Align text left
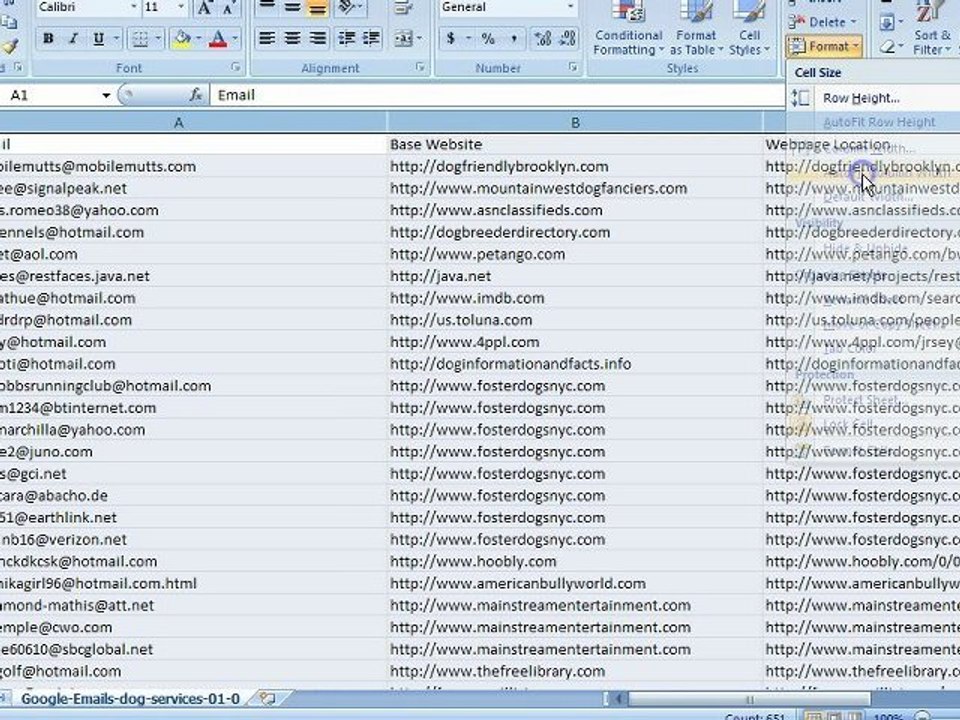Screen dimensions: 960x720 pyautogui.click(x=266, y=39)
